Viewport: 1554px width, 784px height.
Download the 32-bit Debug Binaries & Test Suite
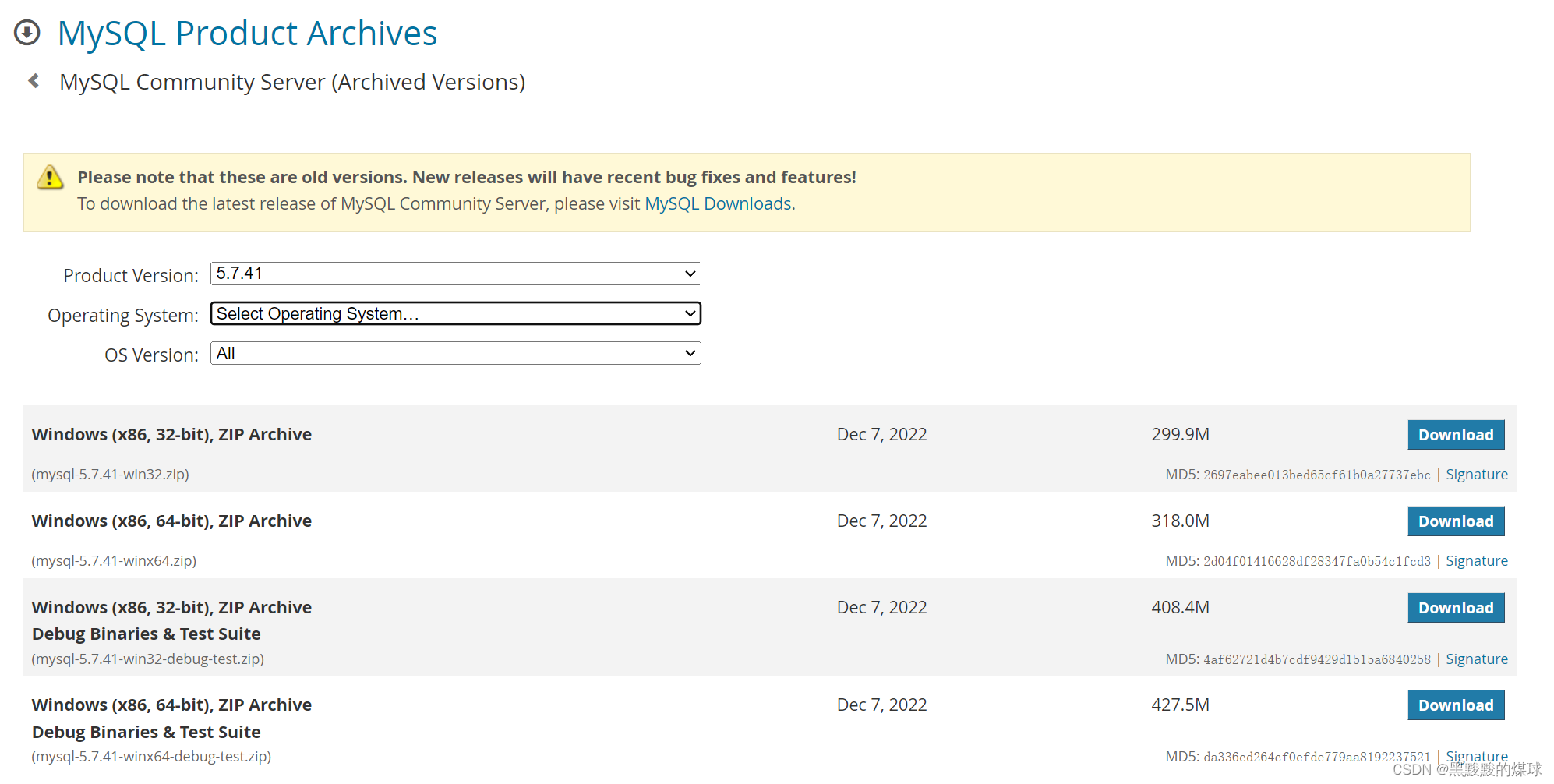1455,607
